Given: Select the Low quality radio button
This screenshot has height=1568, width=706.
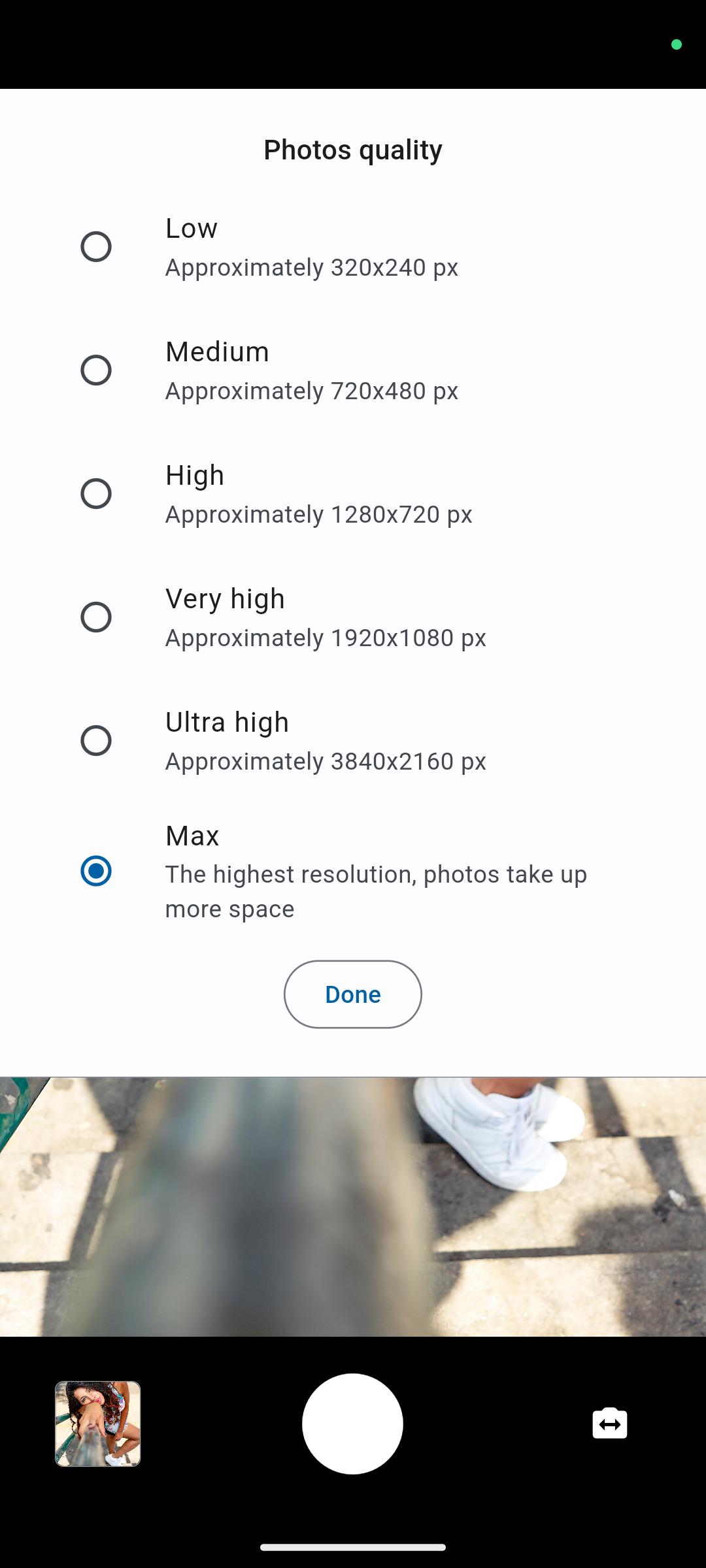Looking at the screenshot, I should pos(96,247).
